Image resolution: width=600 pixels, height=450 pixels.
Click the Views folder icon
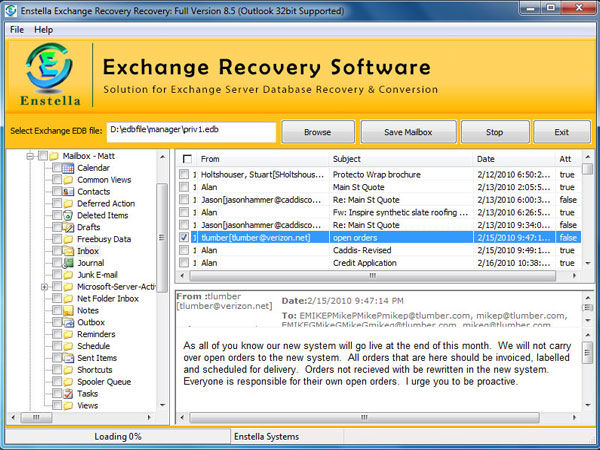pyautogui.click(x=68, y=405)
